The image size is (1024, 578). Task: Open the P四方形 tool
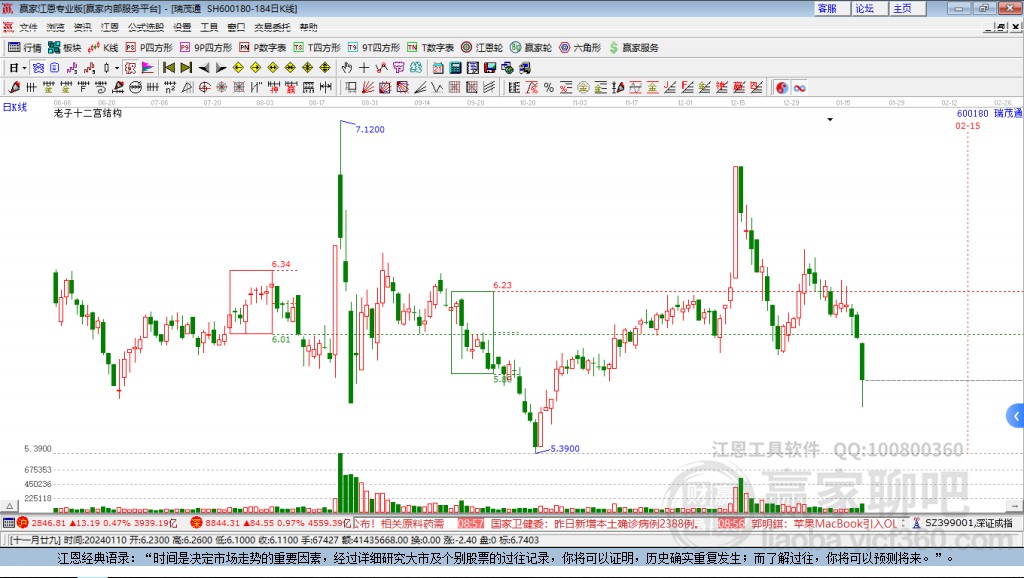click(x=149, y=48)
